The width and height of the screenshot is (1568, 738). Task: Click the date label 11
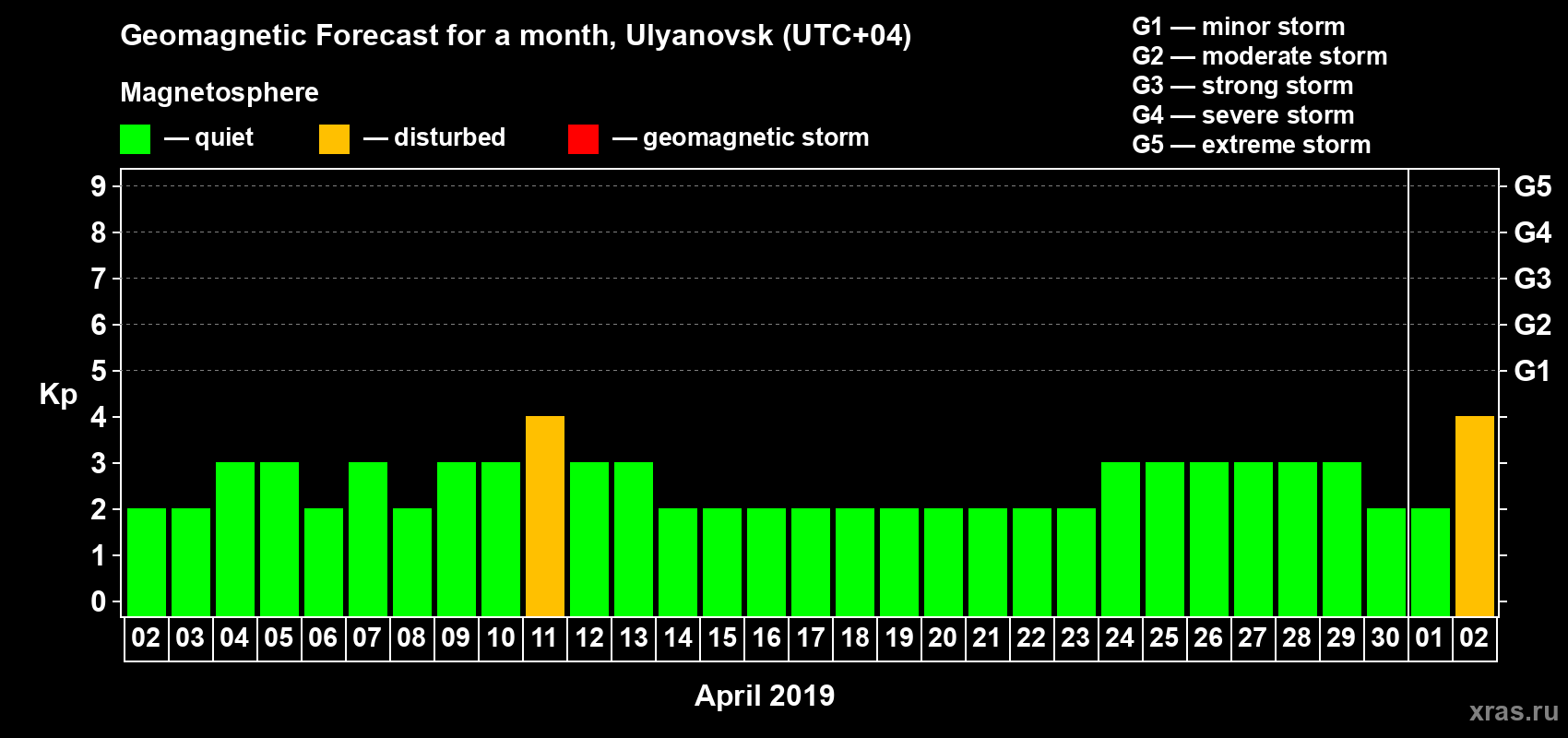(x=544, y=638)
